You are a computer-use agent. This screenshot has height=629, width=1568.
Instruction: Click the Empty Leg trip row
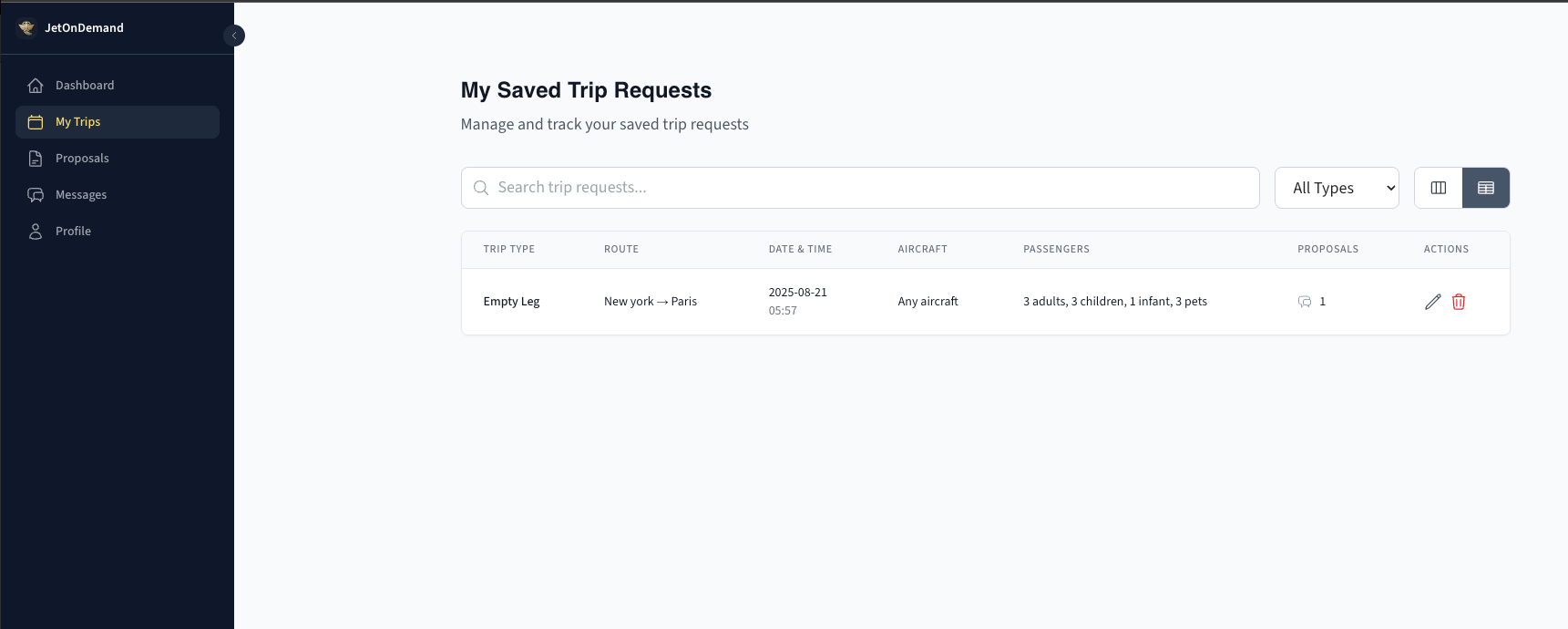point(986,302)
